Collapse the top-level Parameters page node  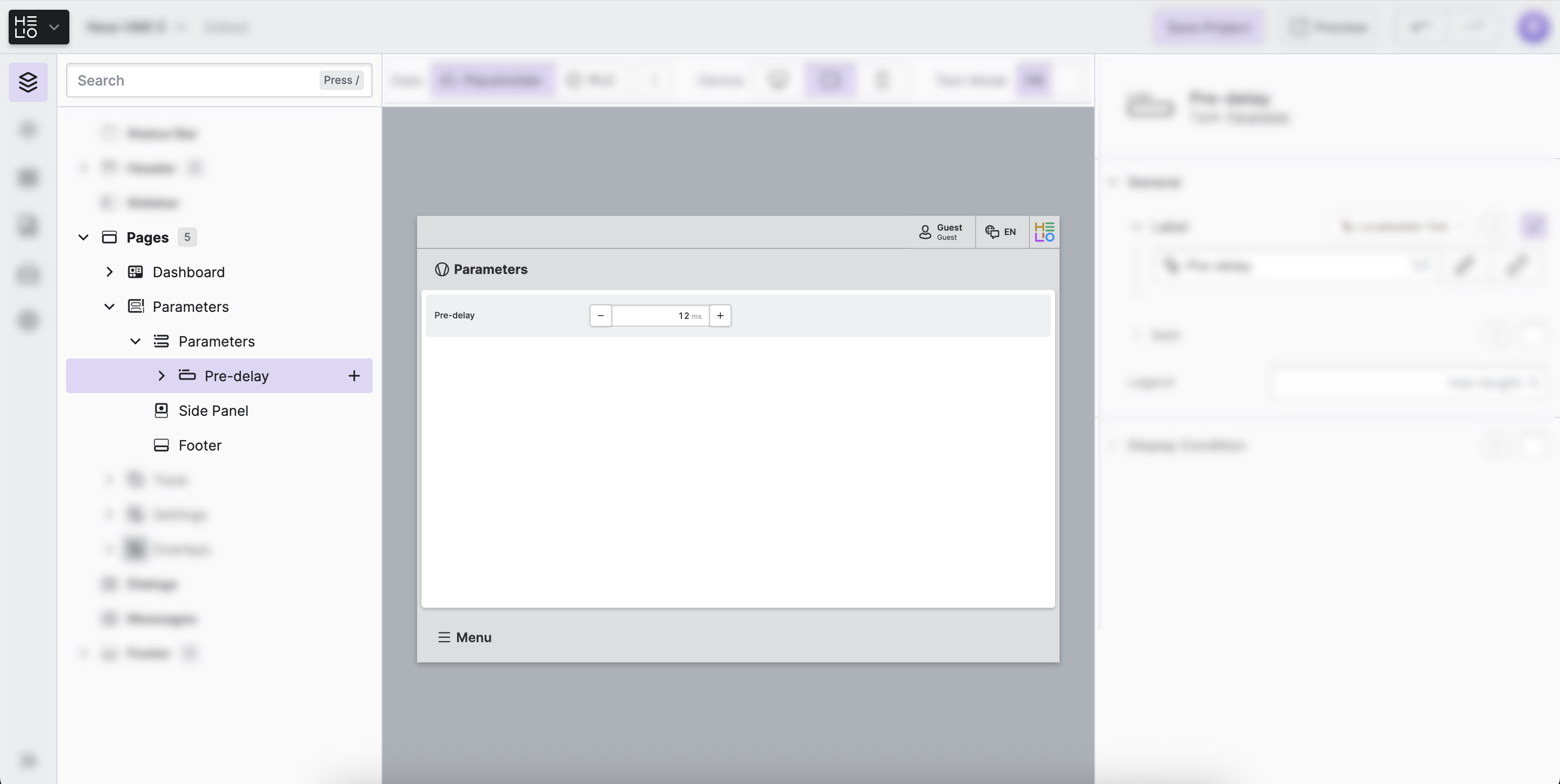pos(109,307)
